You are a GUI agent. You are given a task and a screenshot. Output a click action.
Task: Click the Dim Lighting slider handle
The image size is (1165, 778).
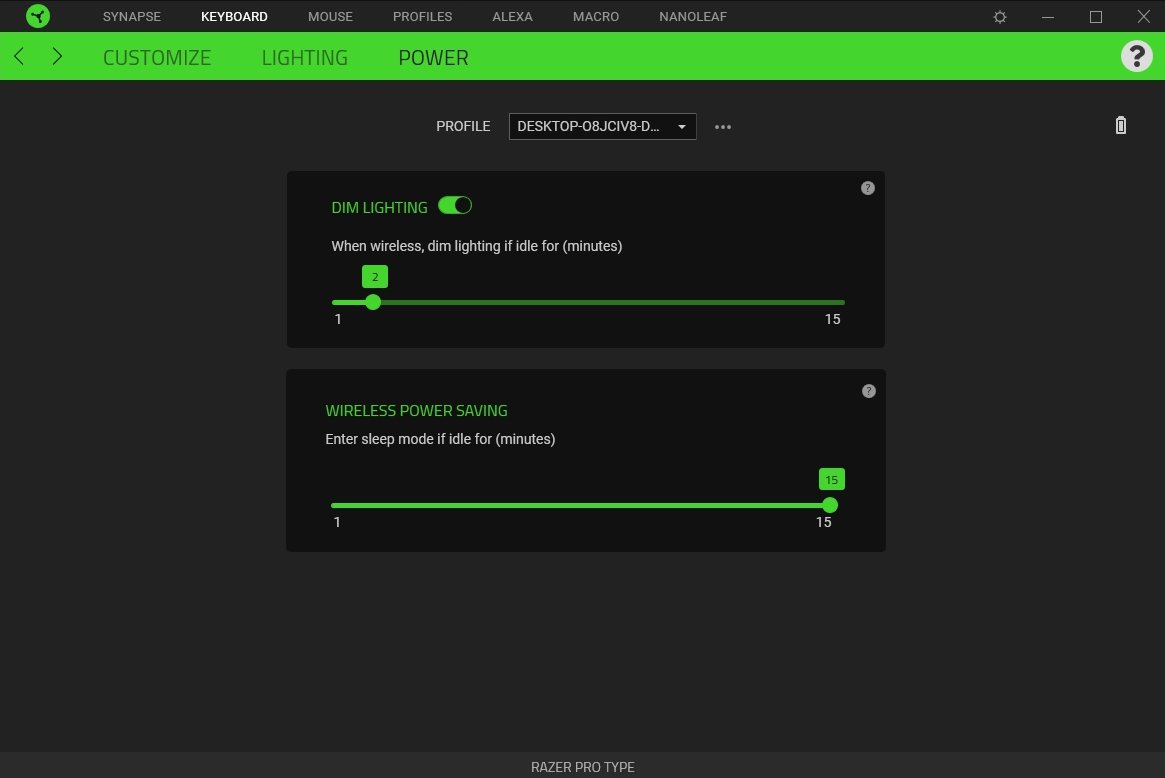coord(373,302)
